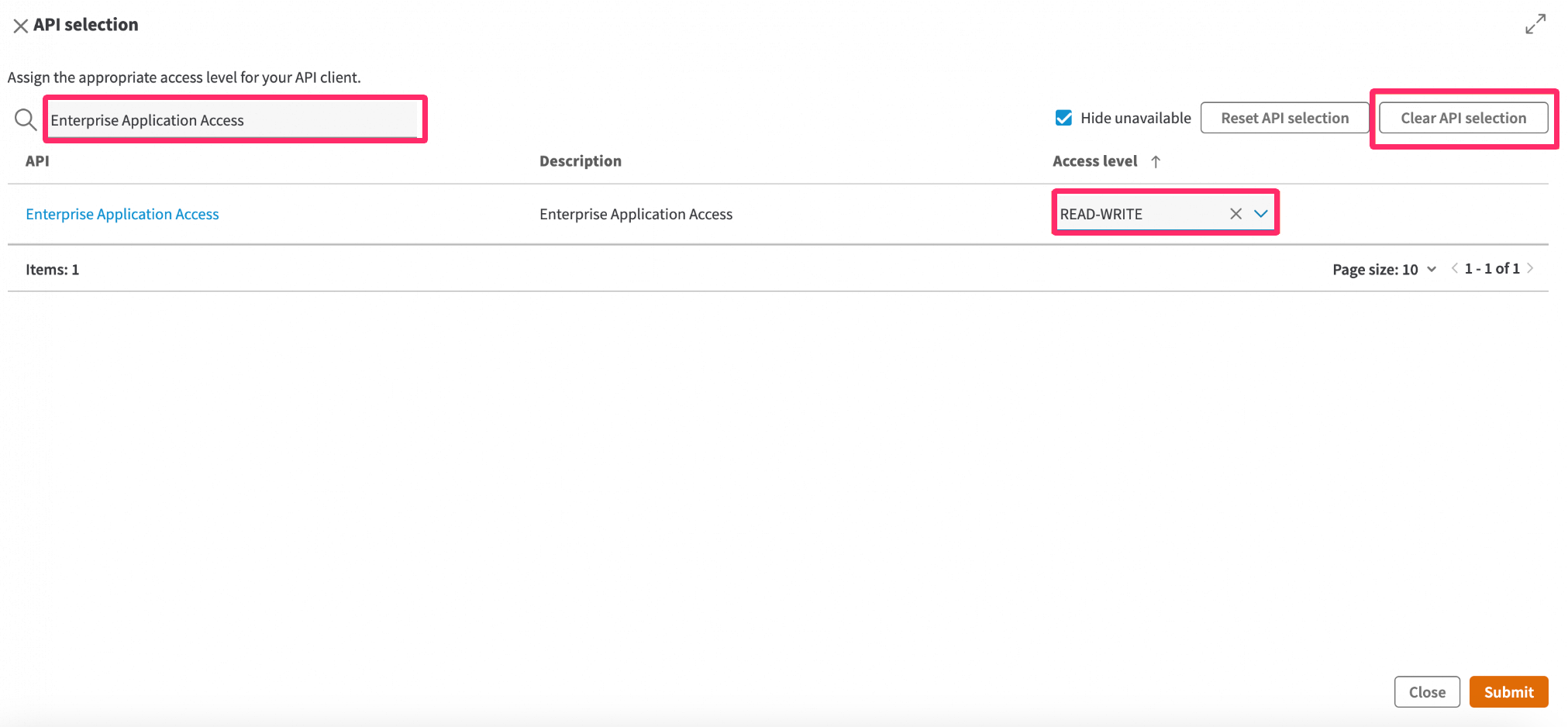This screenshot has width=1568, height=727.
Task: Expand the panel using the diagonal arrows icon
Action: [x=1535, y=24]
